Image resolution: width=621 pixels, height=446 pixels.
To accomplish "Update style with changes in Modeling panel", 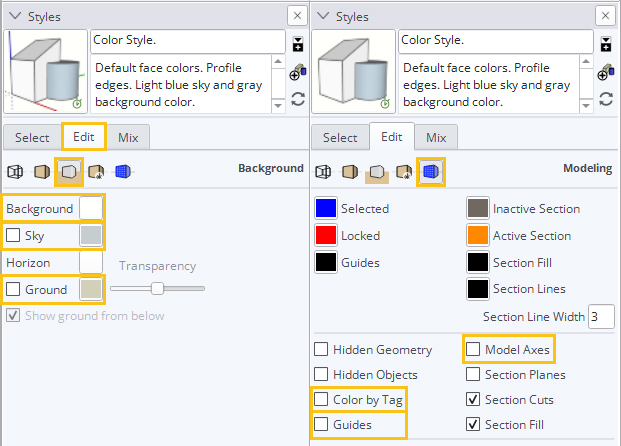I will pyautogui.click(x=606, y=99).
